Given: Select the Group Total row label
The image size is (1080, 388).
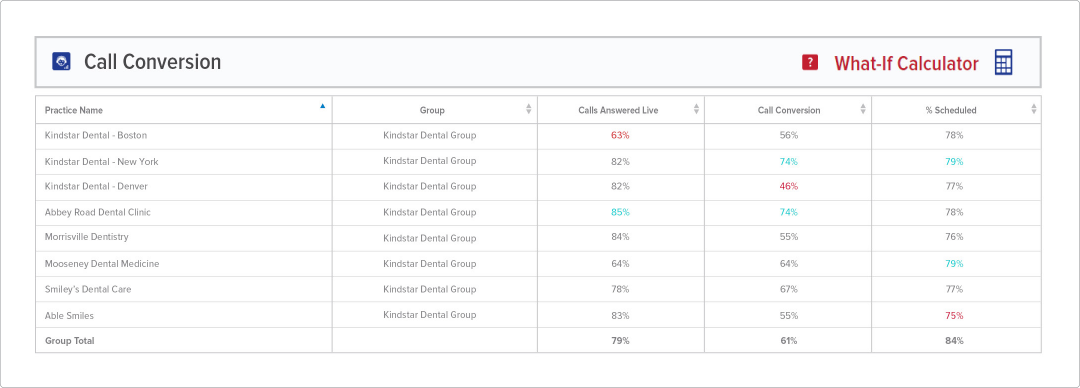Looking at the screenshot, I should pyautogui.click(x=70, y=340).
